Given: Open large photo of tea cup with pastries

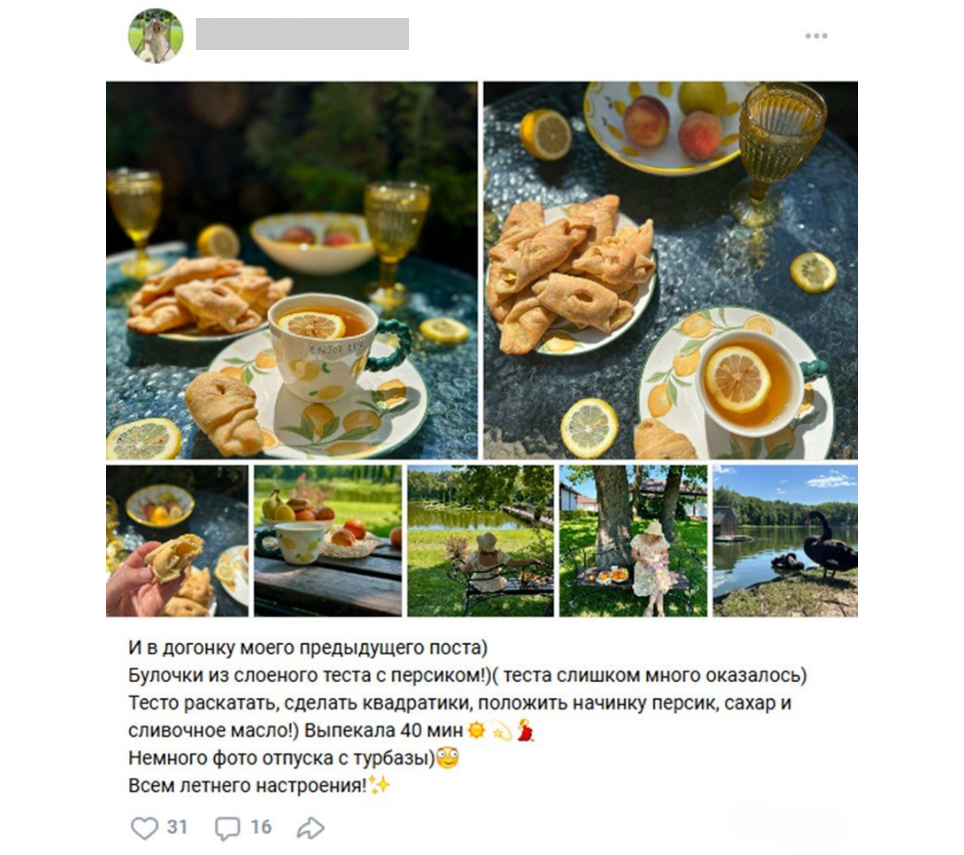Looking at the screenshot, I should [x=292, y=270].
